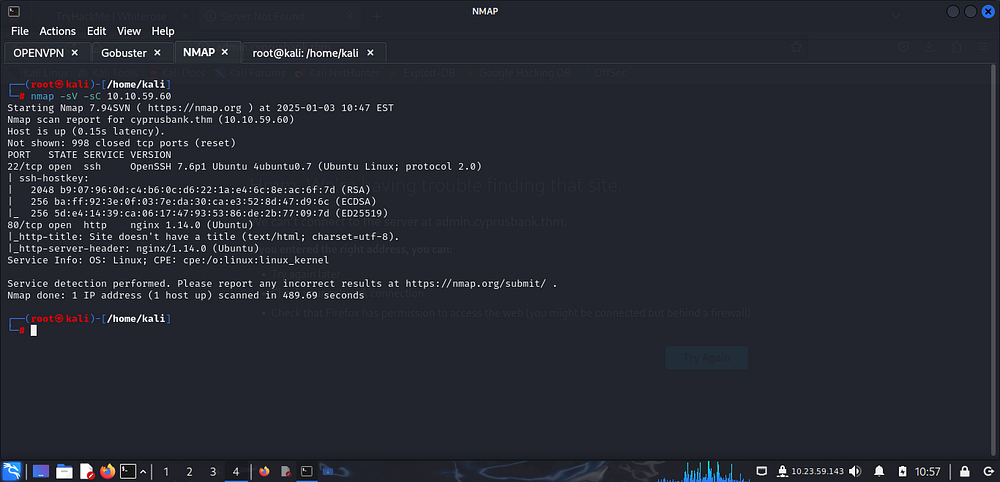Click the network connection tray icon

pos(762,471)
